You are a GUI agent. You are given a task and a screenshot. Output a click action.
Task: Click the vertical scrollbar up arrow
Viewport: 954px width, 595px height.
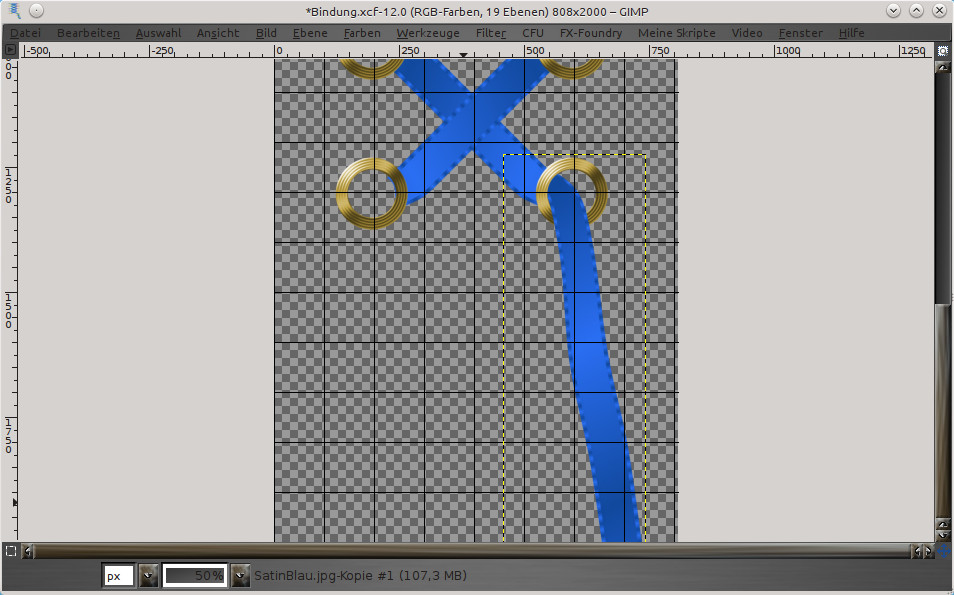[942, 68]
